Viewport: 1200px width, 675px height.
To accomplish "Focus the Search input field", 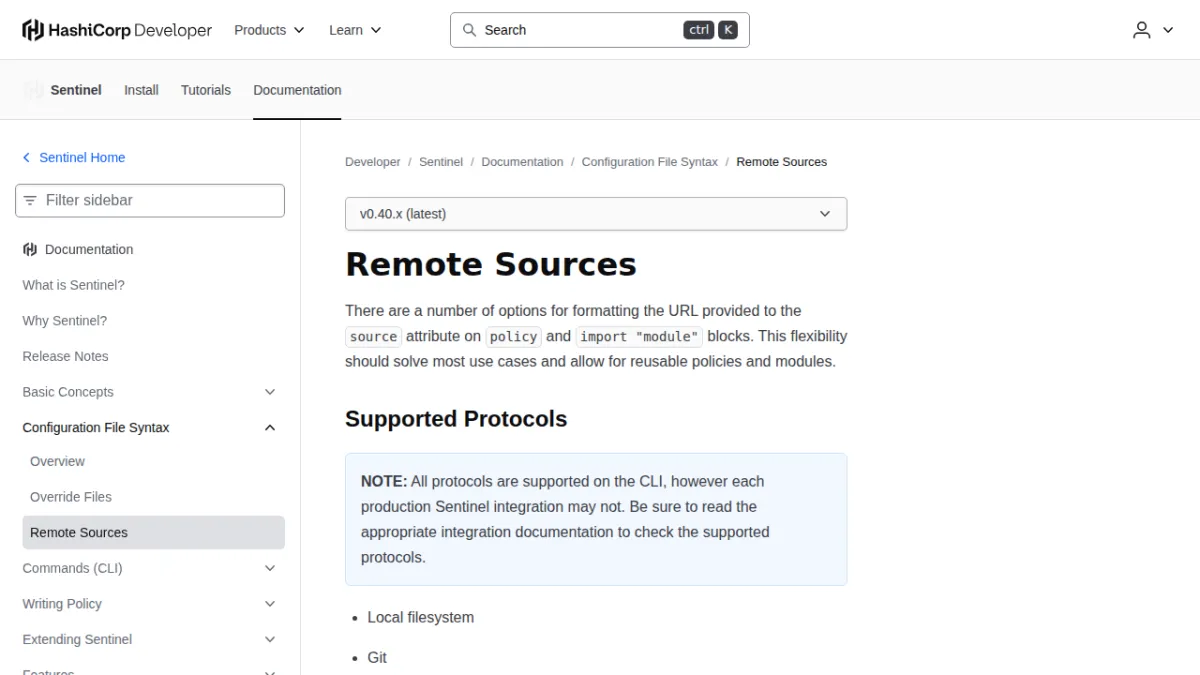I will click(600, 30).
